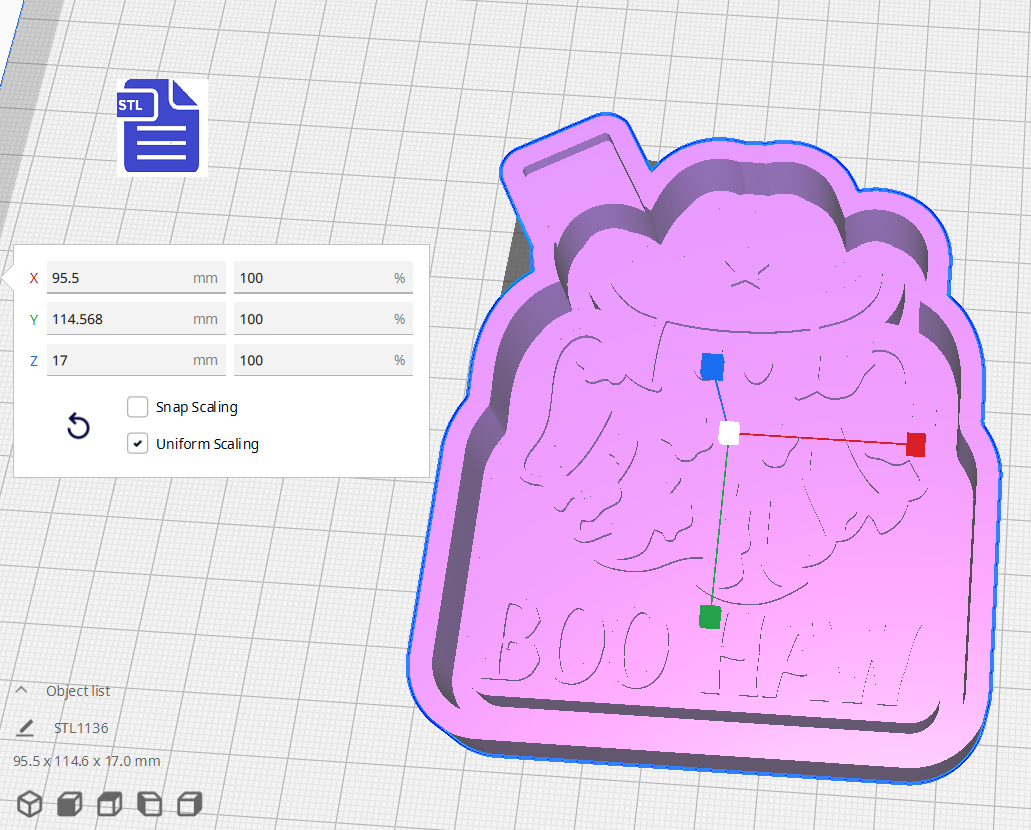Screen dimensions: 1031x830
Task: Enable the Snap Scaling checkbox
Action: click(x=137, y=407)
